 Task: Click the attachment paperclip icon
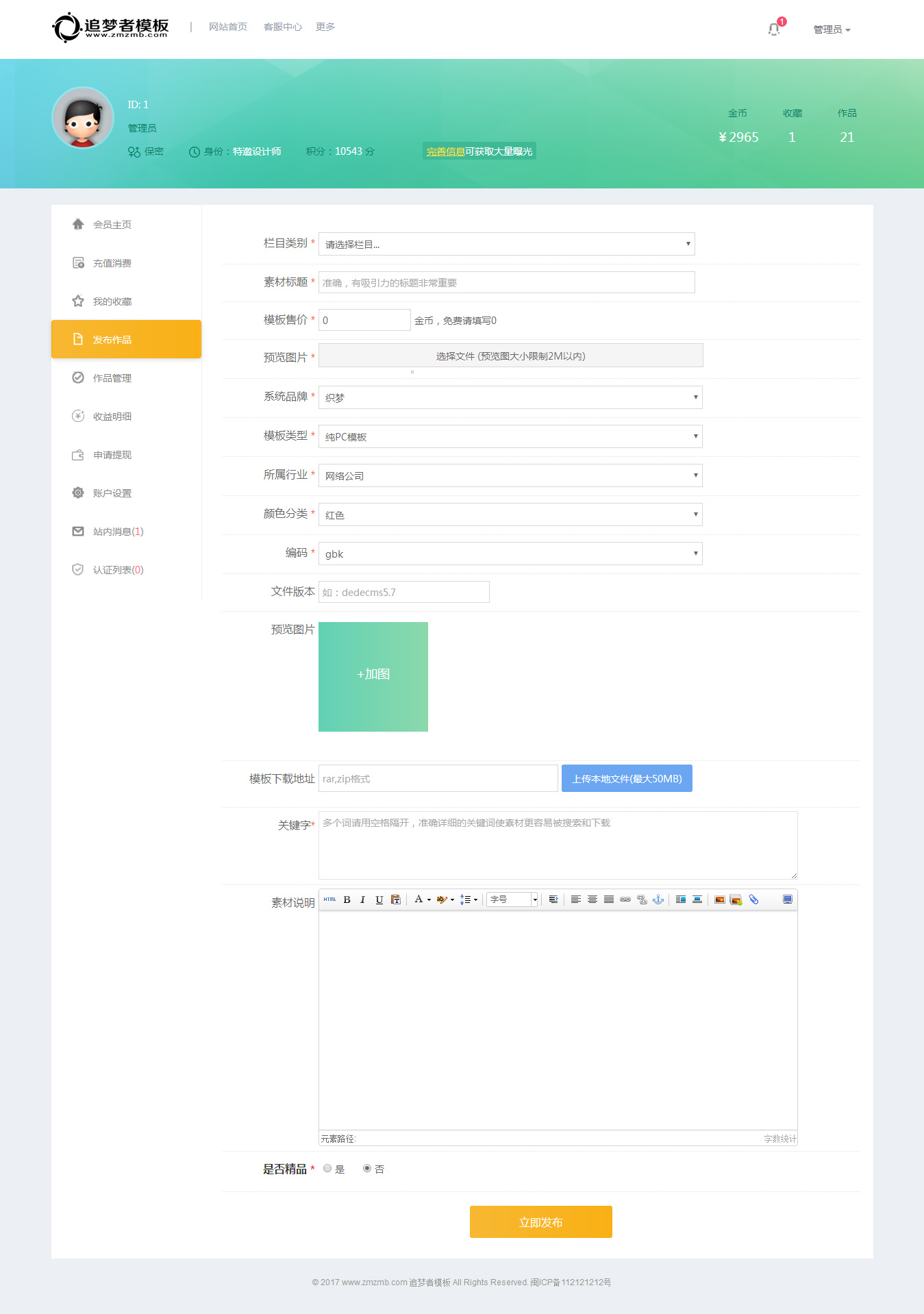(x=753, y=900)
